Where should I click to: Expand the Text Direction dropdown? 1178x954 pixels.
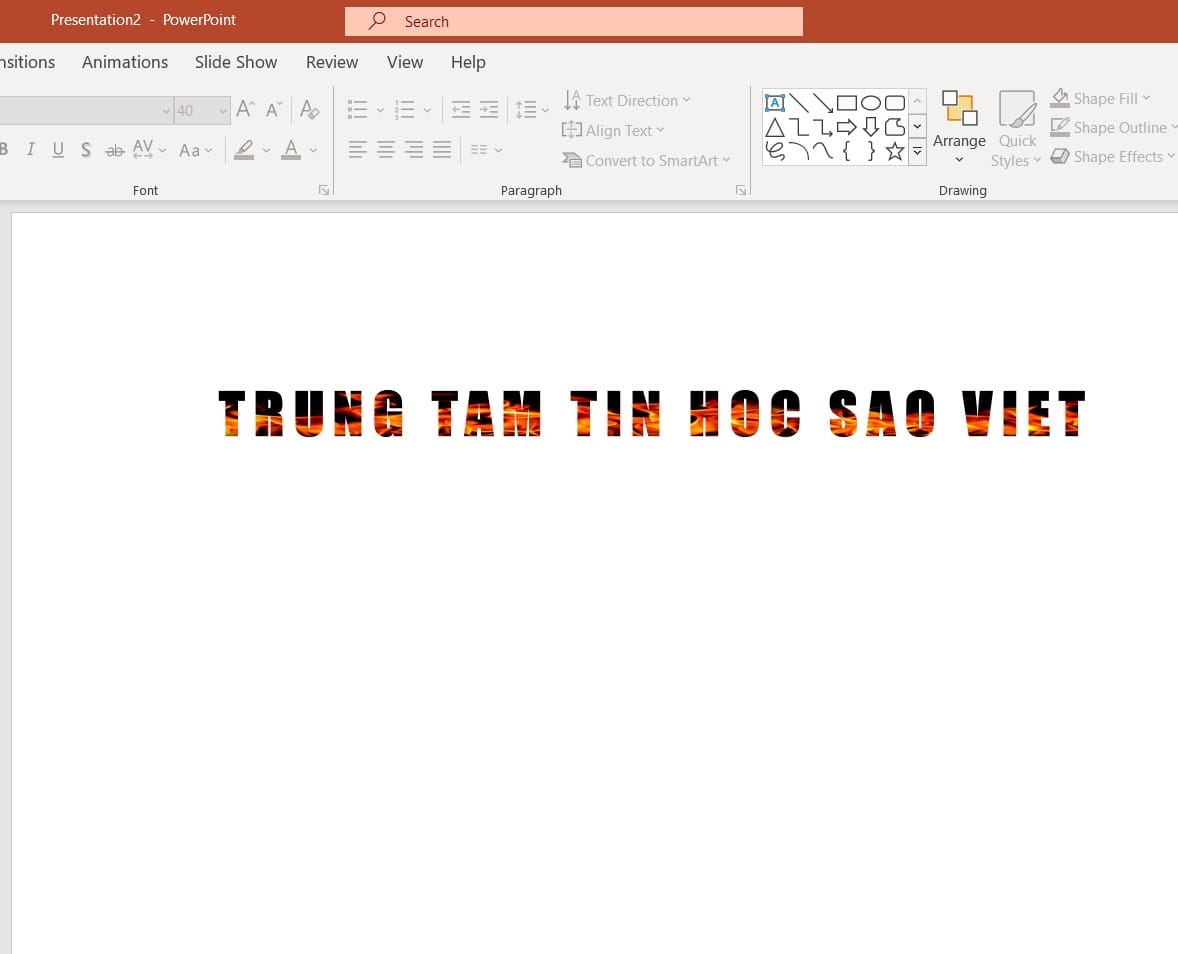(627, 101)
